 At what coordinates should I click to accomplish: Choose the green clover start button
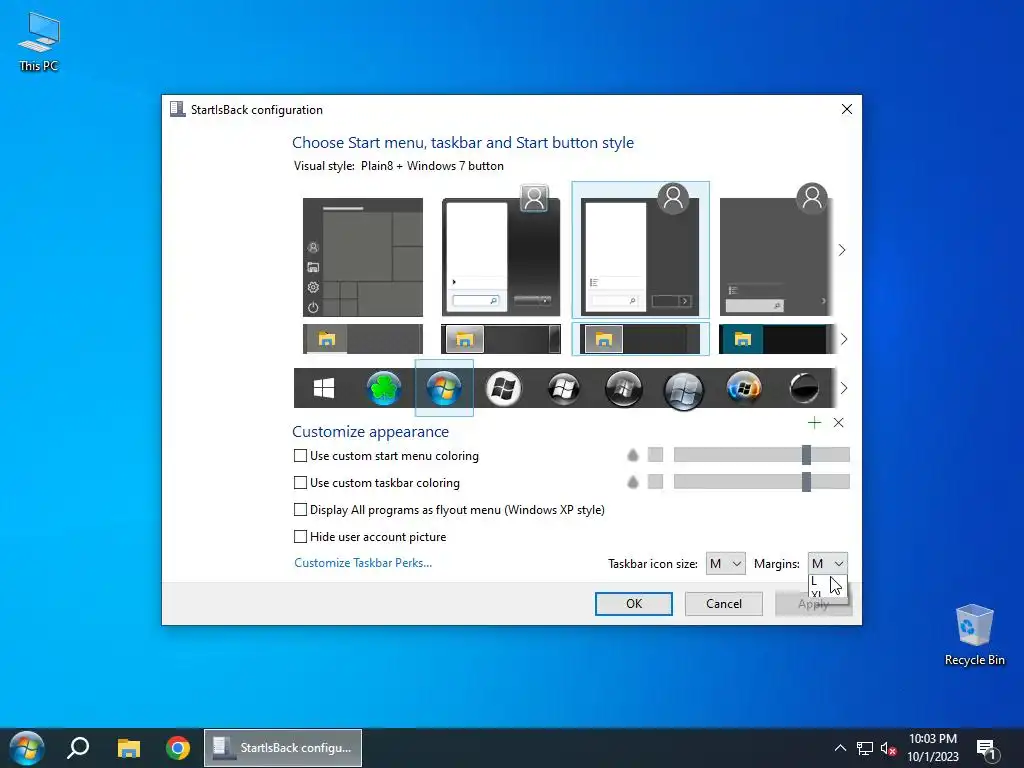tap(384, 388)
